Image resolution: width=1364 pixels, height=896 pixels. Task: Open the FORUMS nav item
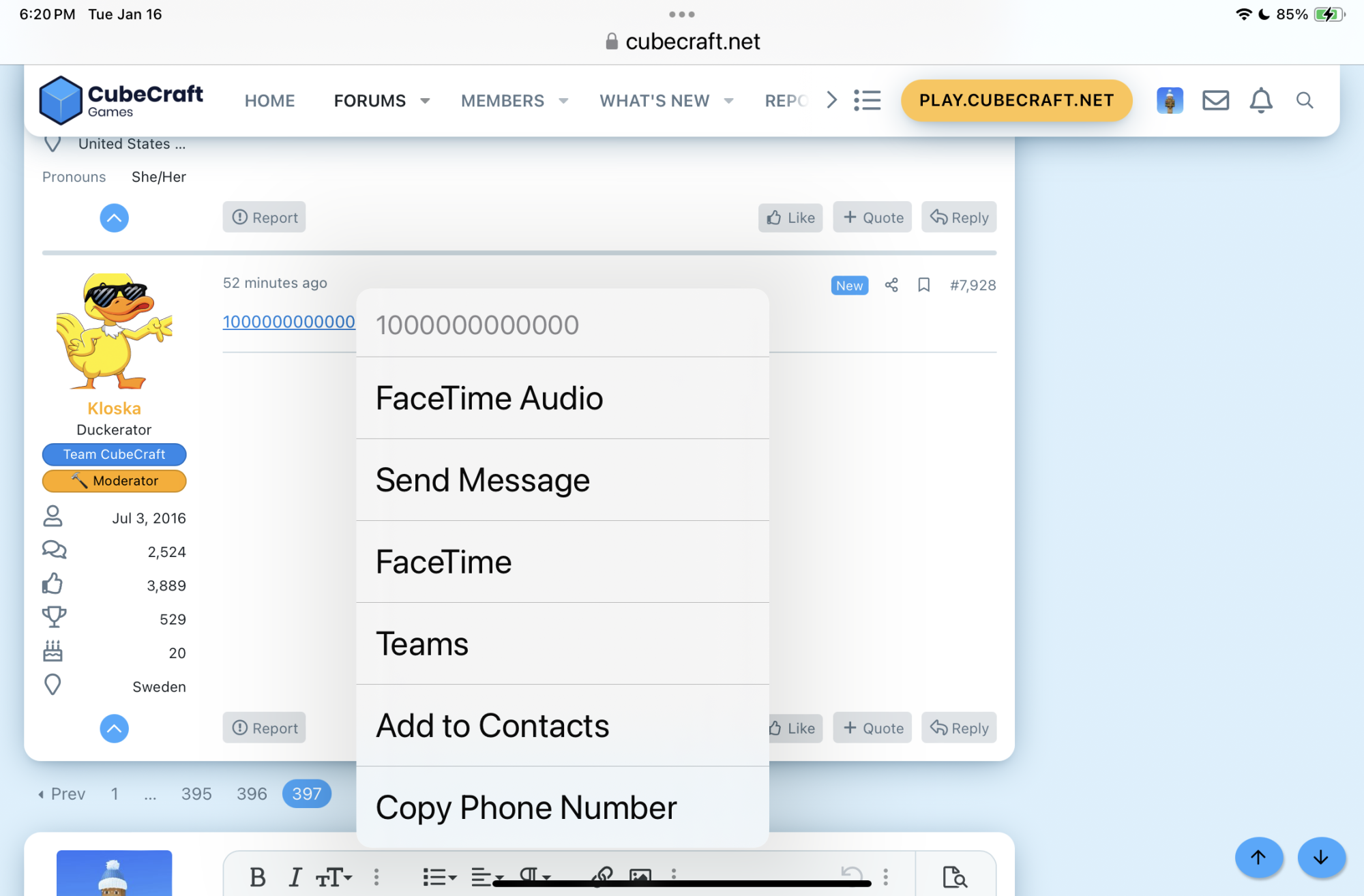tap(370, 101)
